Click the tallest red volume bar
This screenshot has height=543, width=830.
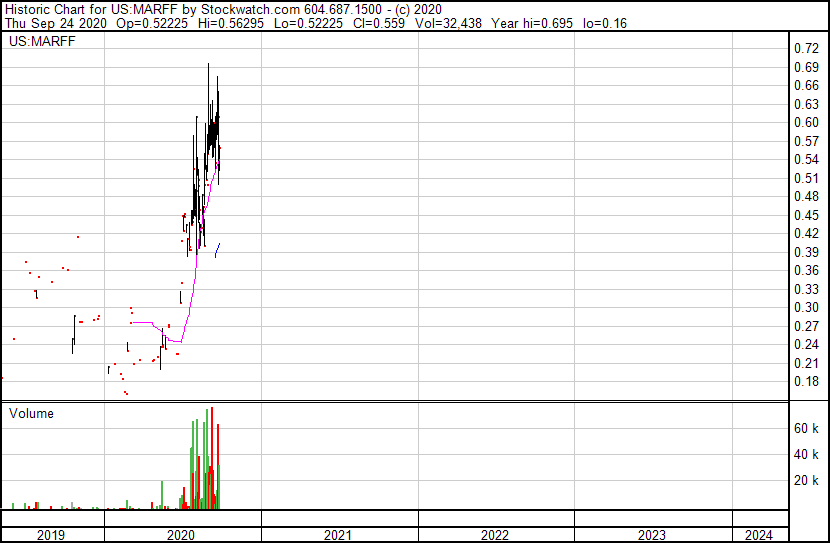click(x=212, y=458)
